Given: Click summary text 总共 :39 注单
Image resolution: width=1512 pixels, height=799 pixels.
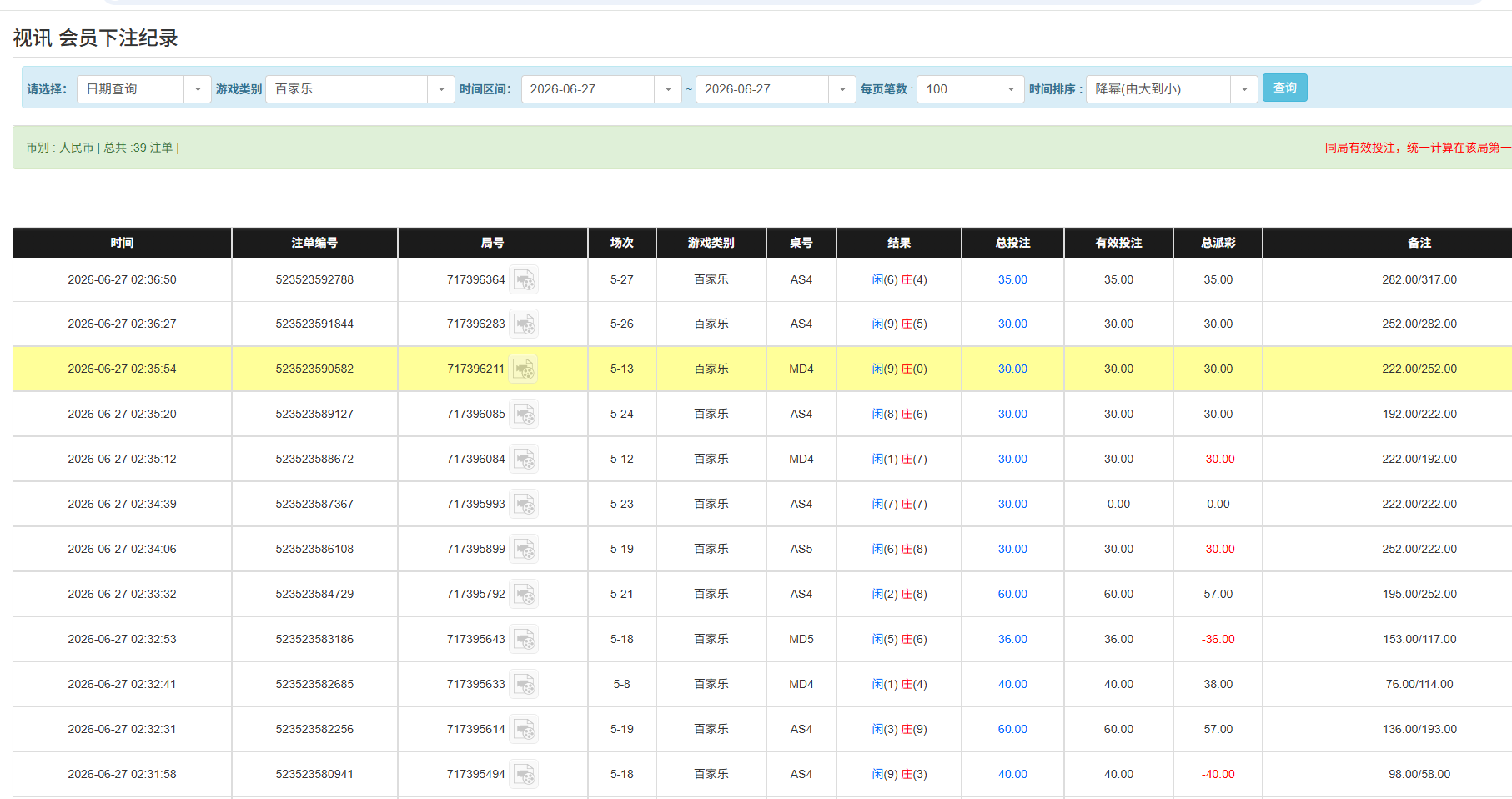Looking at the screenshot, I should pos(138,148).
